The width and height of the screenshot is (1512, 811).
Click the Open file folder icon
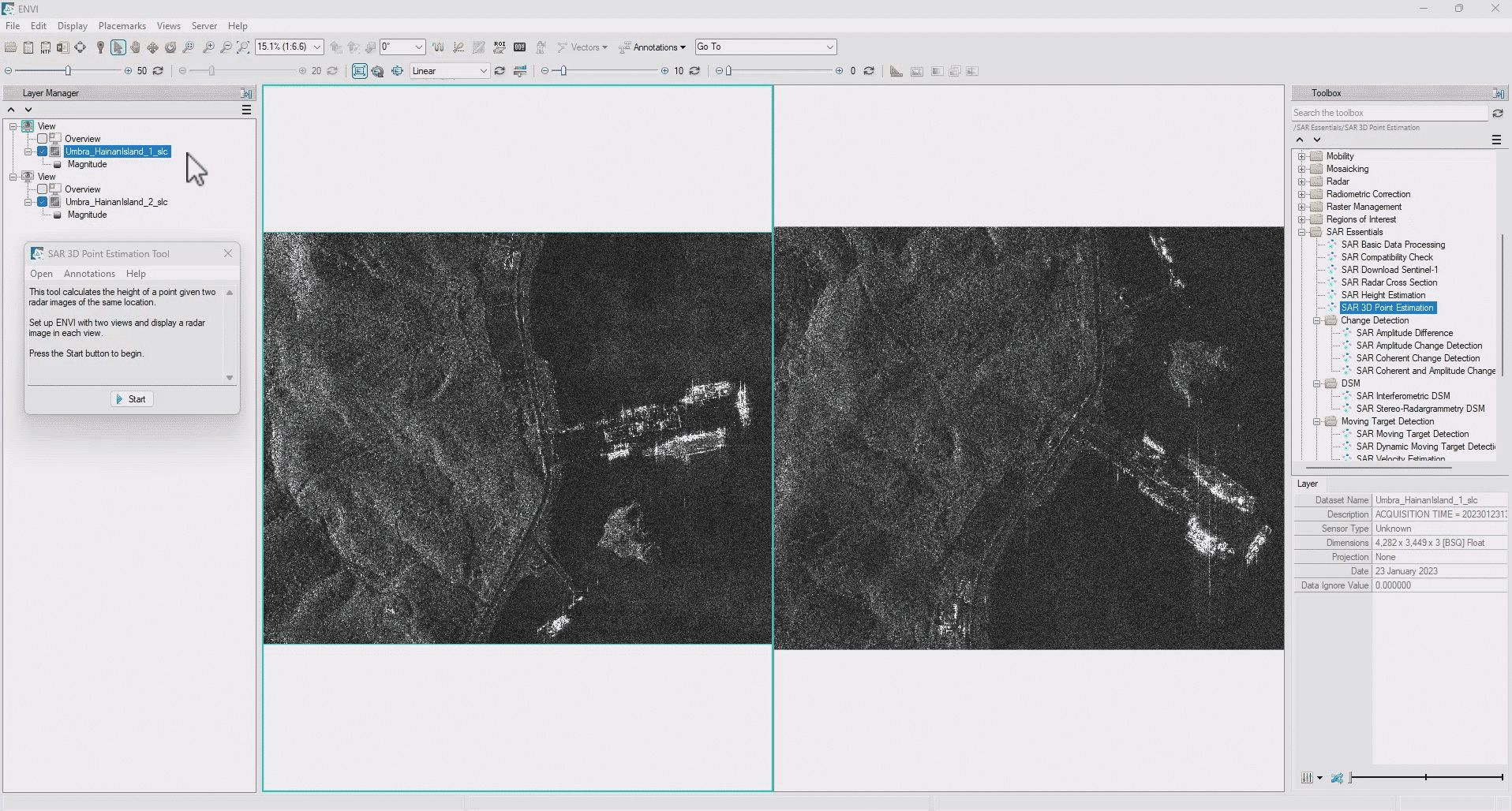click(11, 47)
